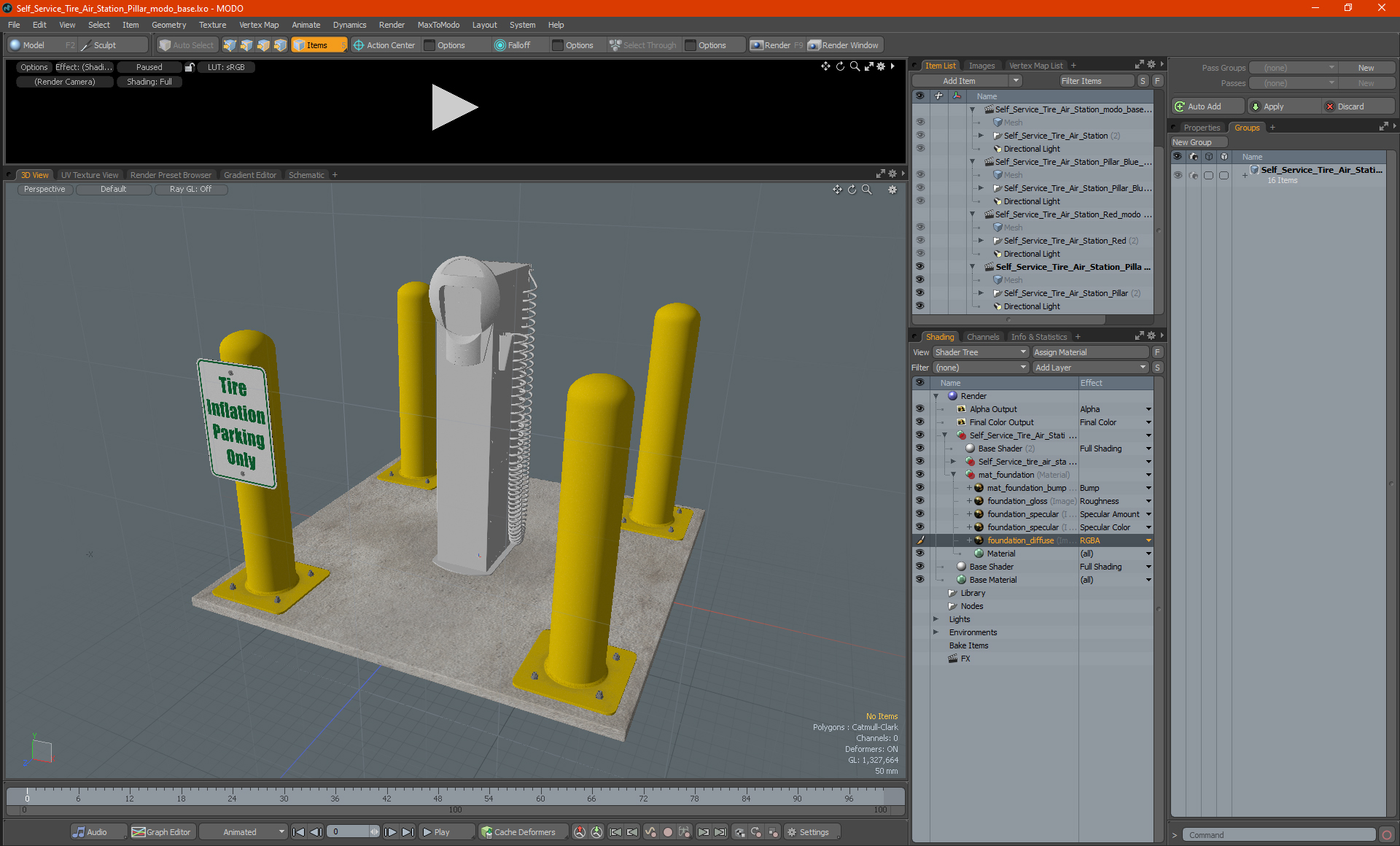Open the Geometry menu
The height and width of the screenshot is (846, 1400).
click(168, 25)
